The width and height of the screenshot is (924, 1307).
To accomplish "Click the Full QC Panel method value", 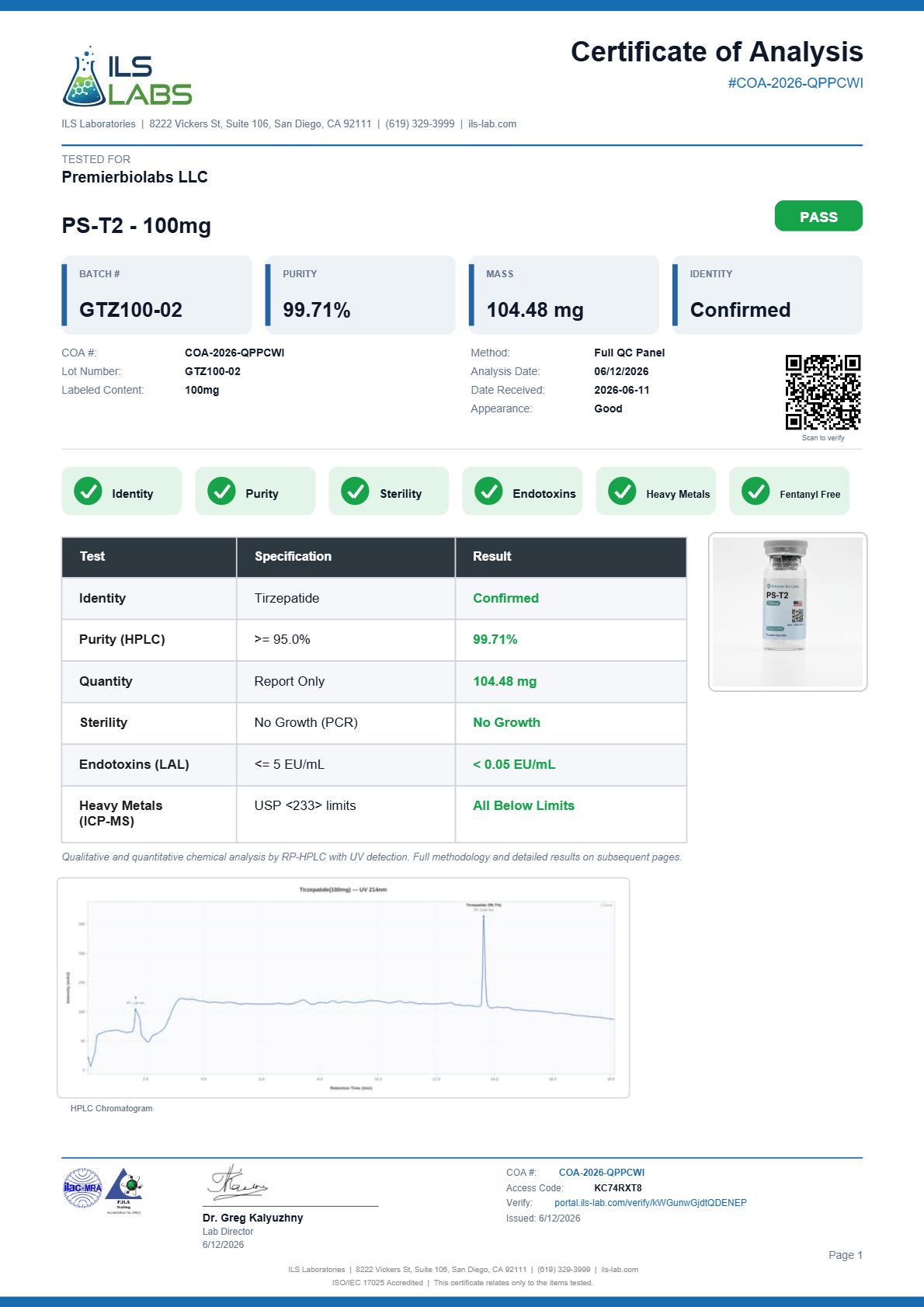I will tap(630, 353).
